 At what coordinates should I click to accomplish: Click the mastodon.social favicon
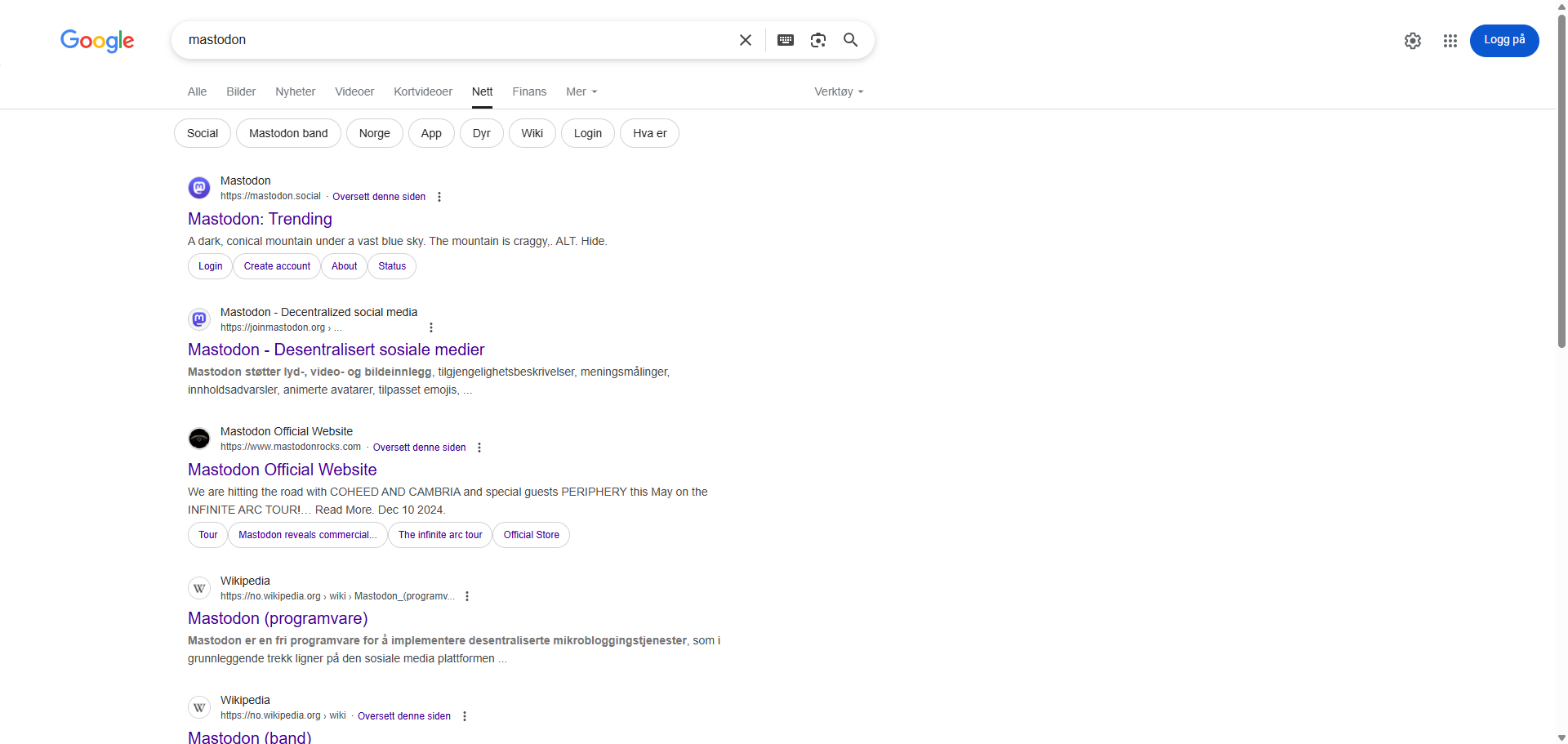[199, 188]
